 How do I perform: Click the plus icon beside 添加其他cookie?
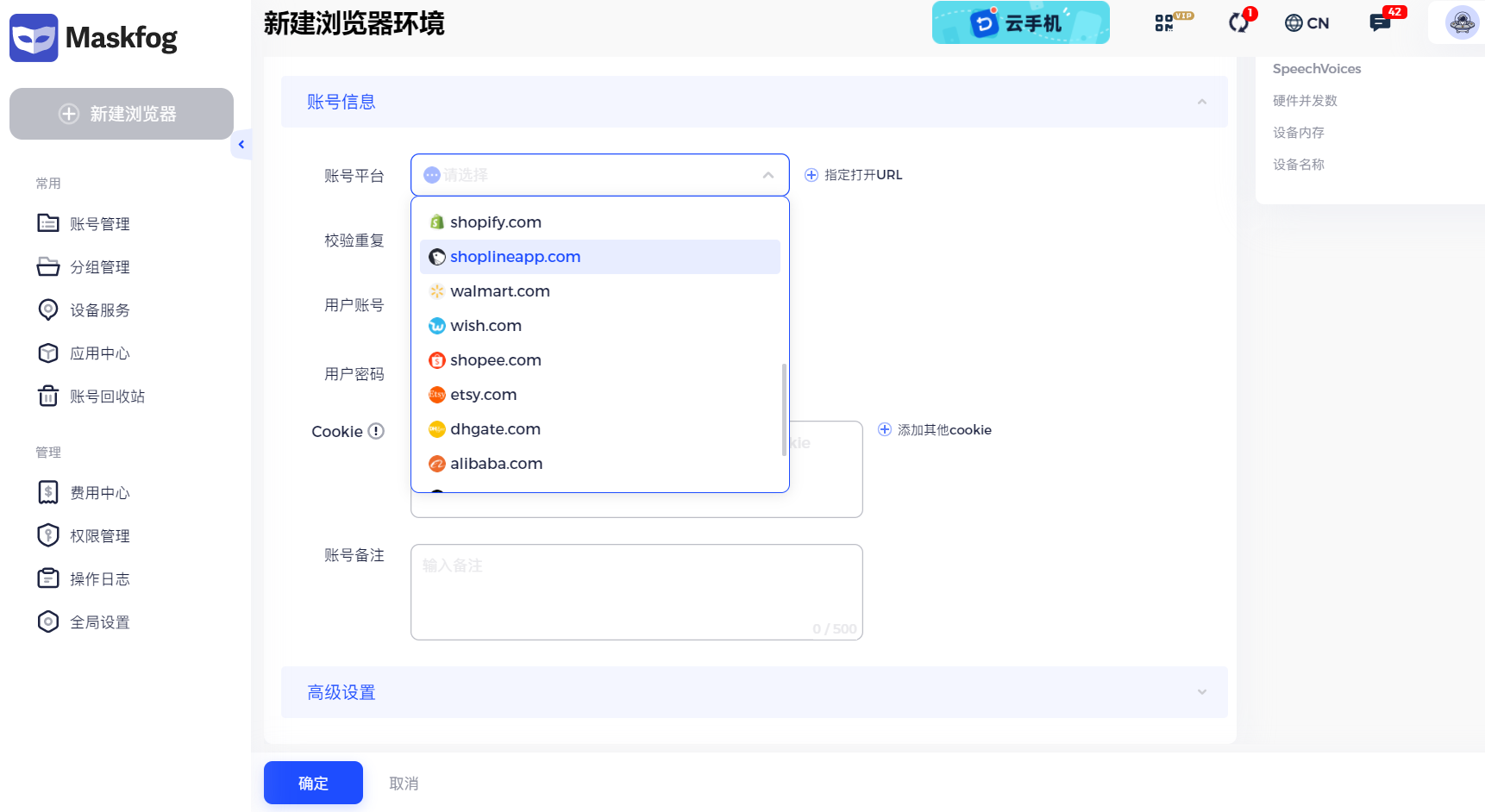885,429
